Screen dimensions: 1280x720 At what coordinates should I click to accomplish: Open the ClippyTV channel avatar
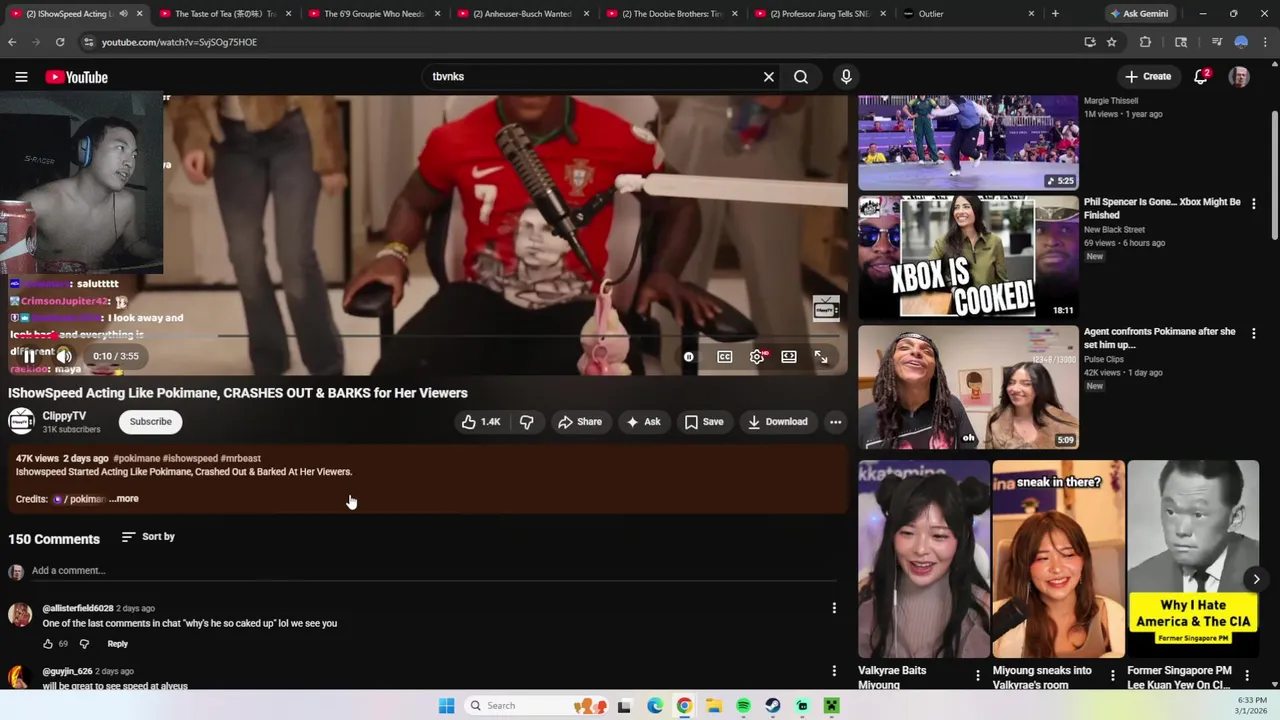[21, 422]
